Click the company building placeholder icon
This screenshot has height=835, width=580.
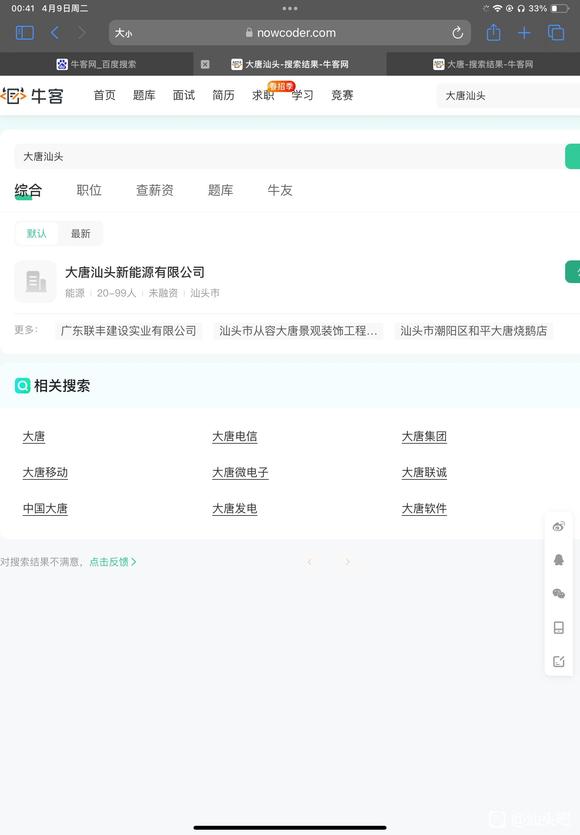tap(35, 281)
